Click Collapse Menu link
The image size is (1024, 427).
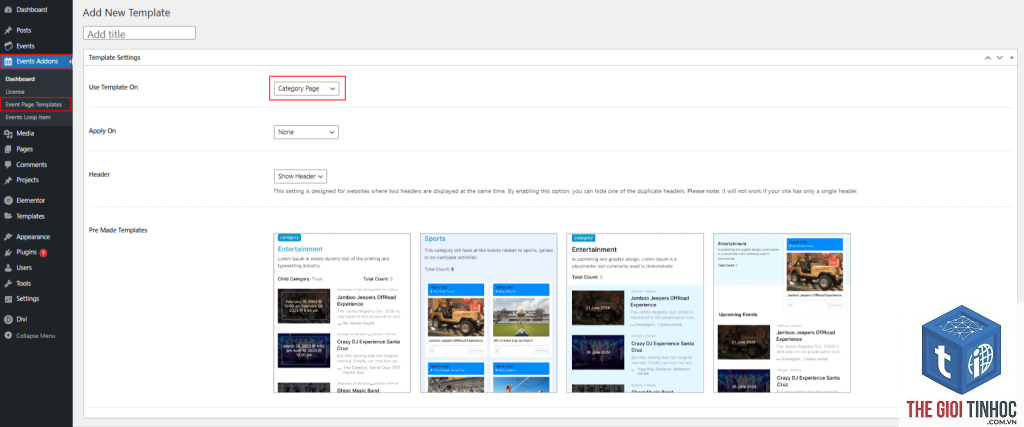click(x=36, y=336)
